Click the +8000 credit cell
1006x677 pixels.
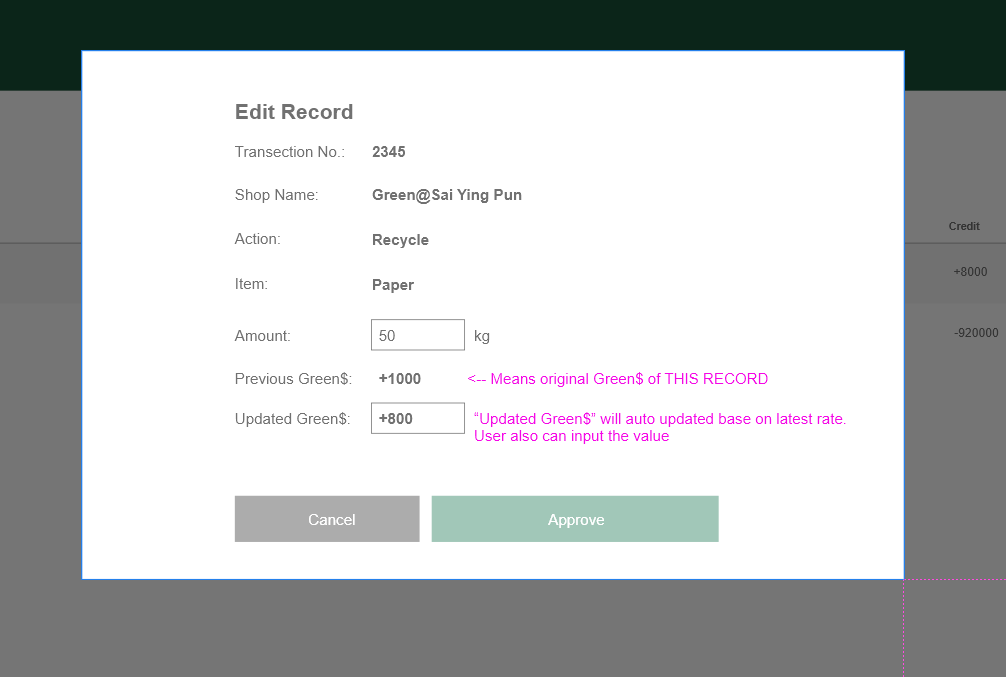(970, 271)
